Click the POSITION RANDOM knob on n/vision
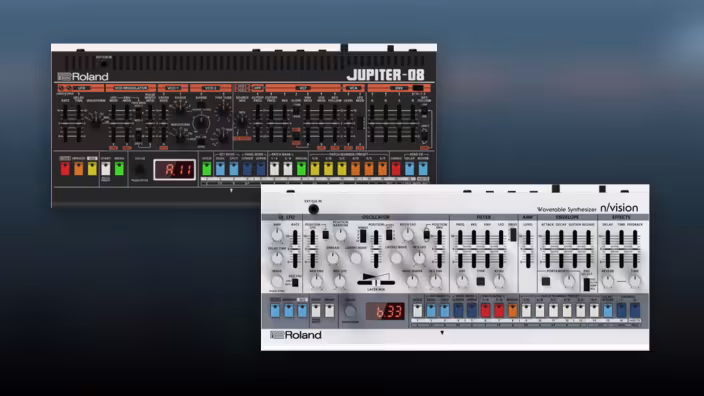The height and width of the screenshot is (396, 704). pyautogui.click(x=341, y=234)
